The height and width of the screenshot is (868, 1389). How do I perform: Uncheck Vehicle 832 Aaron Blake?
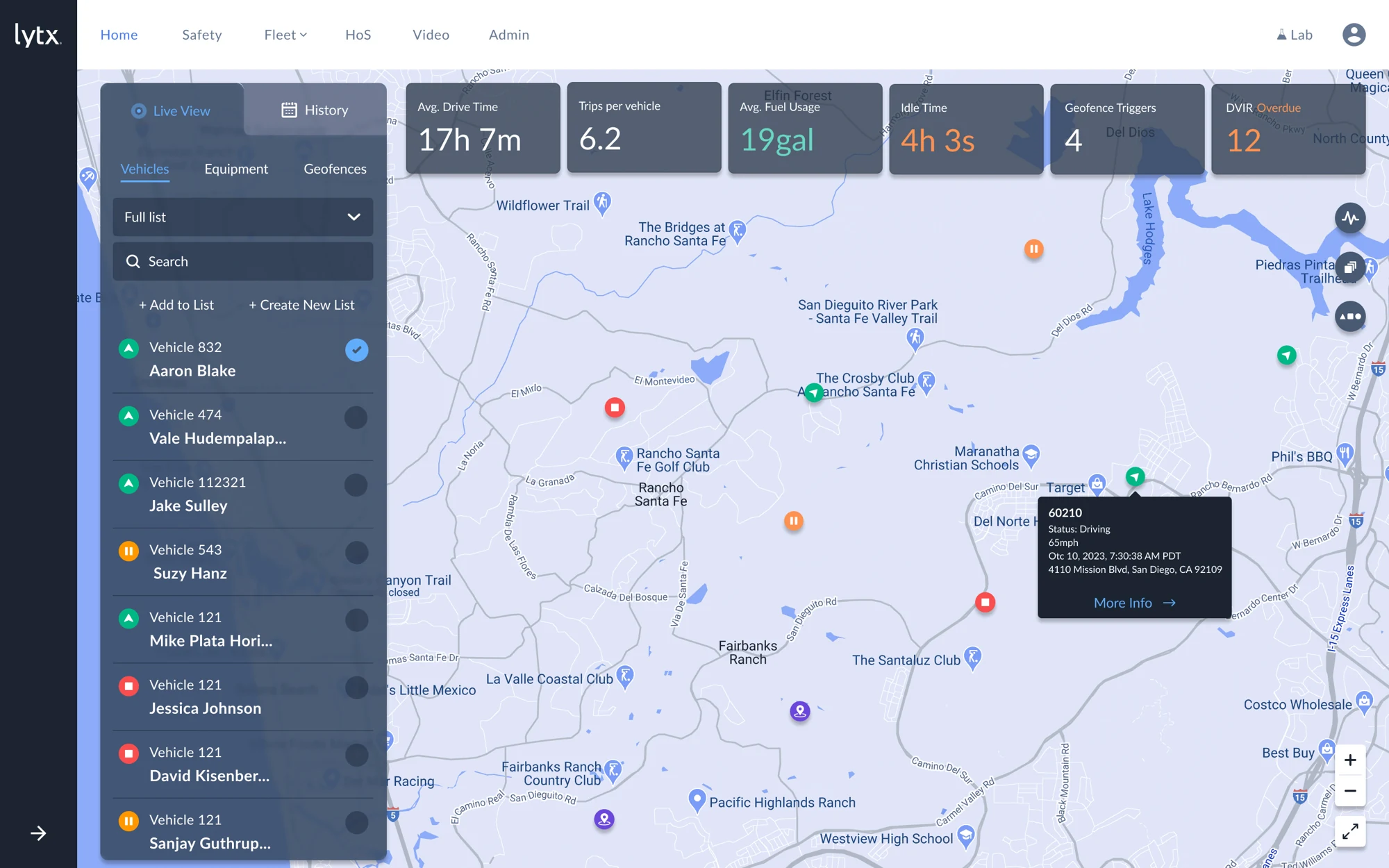tap(356, 350)
